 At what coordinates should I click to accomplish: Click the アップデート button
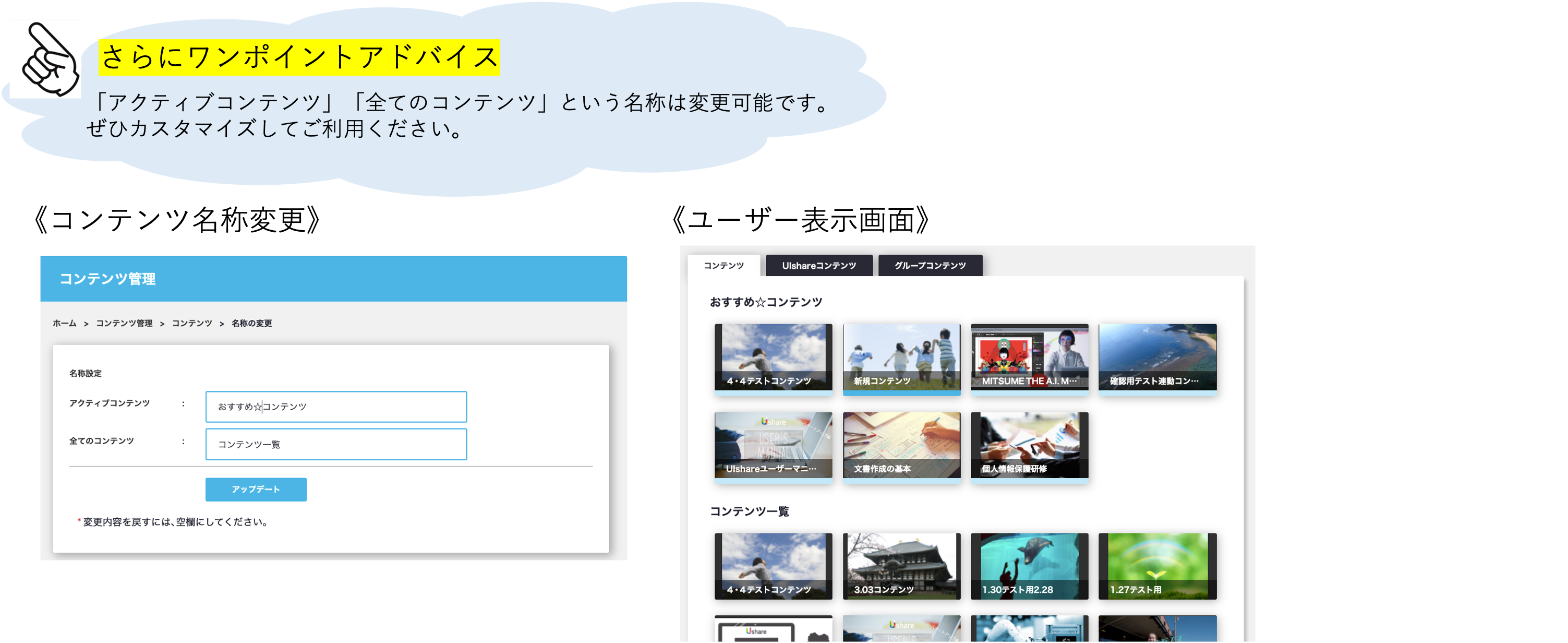pos(256,489)
